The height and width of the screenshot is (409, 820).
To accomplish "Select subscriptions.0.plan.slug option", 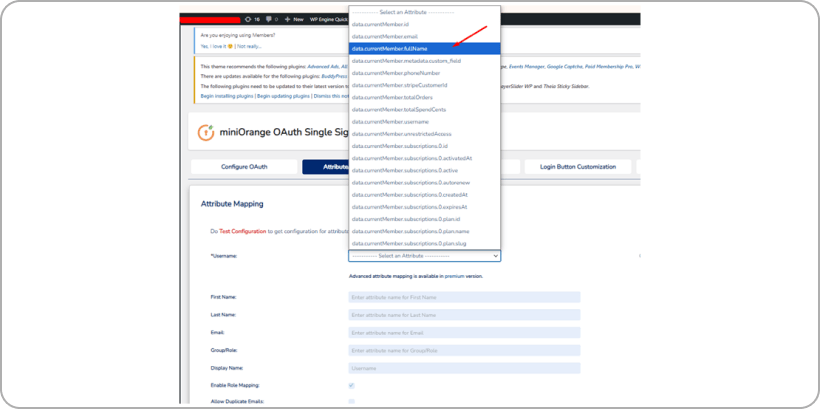I will [425, 243].
